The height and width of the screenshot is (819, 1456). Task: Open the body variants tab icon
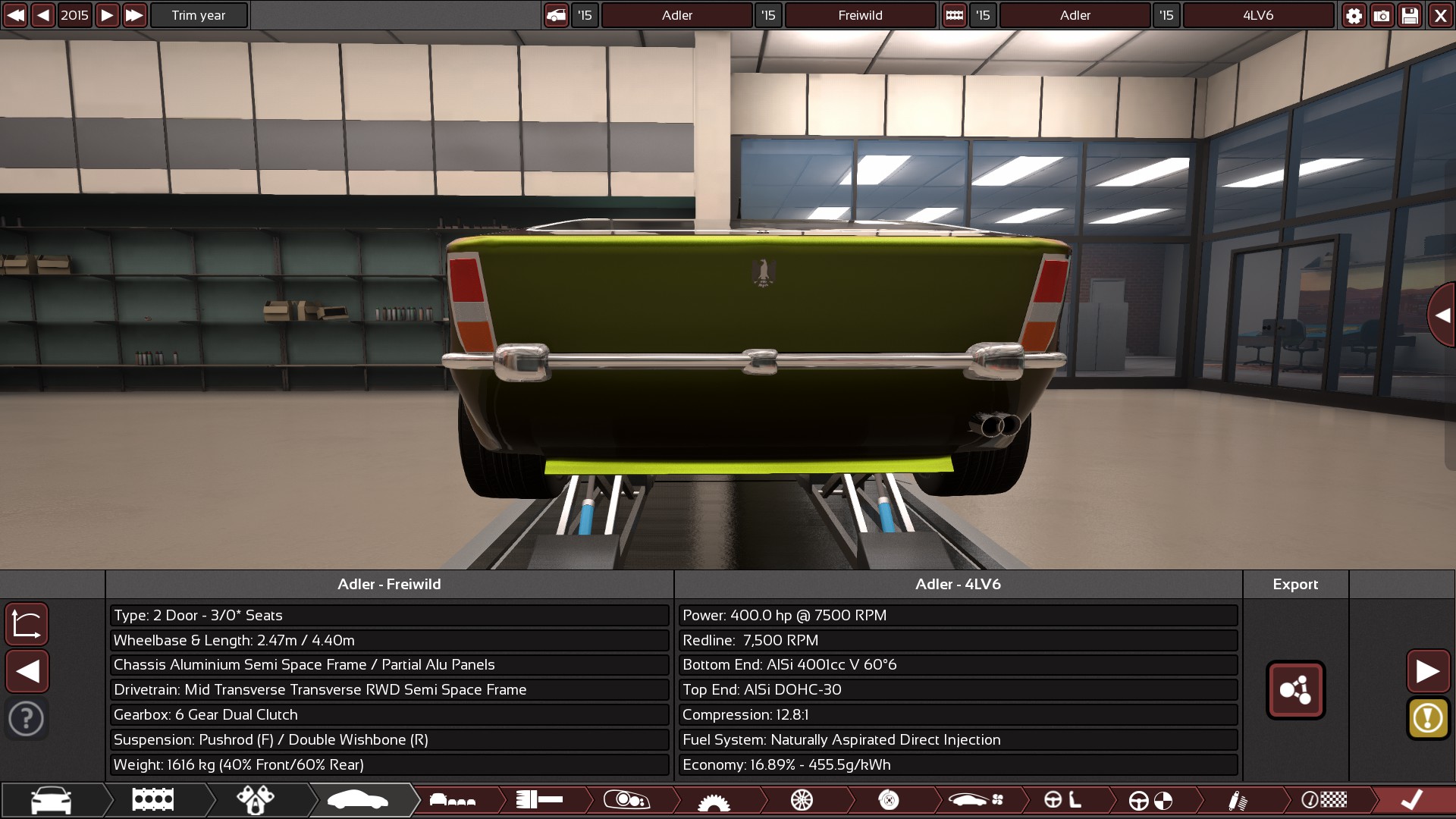pos(453,800)
